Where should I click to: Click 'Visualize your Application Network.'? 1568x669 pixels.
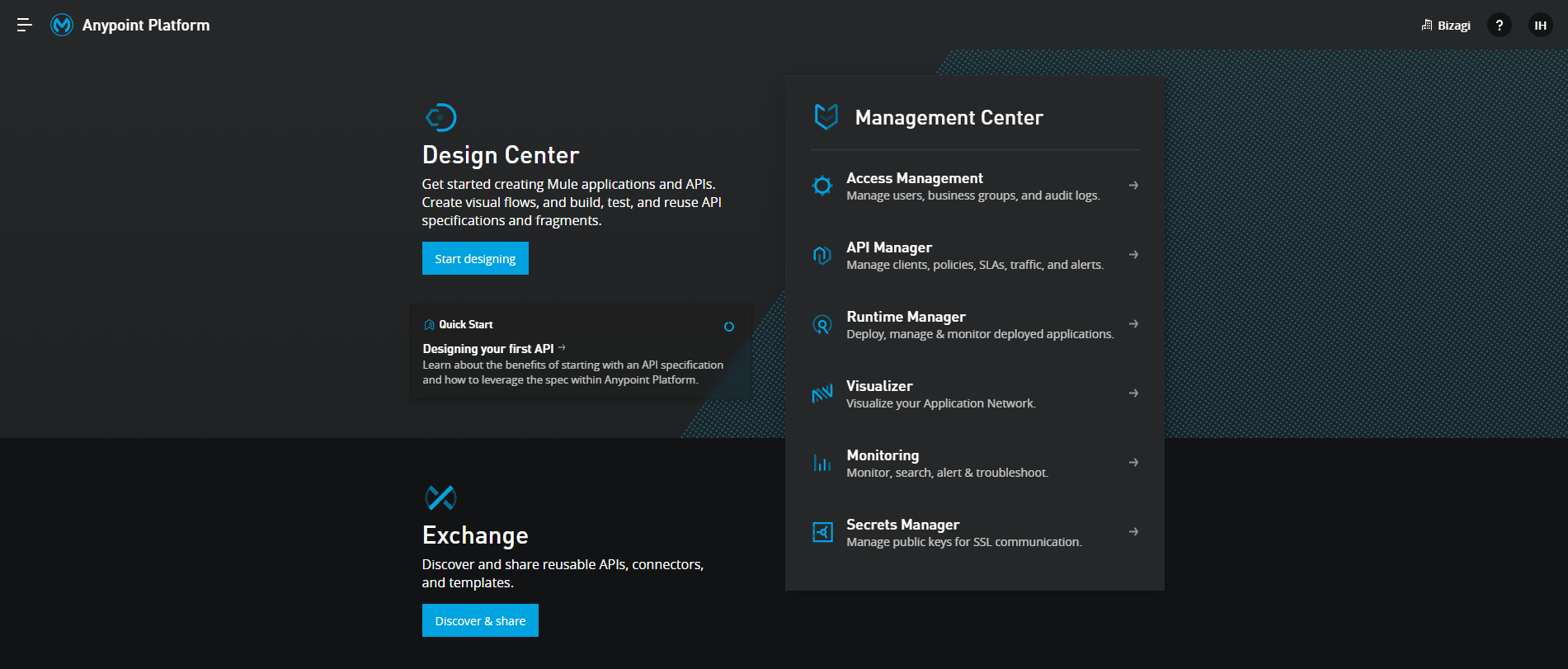pyautogui.click(x=941, y=403)
